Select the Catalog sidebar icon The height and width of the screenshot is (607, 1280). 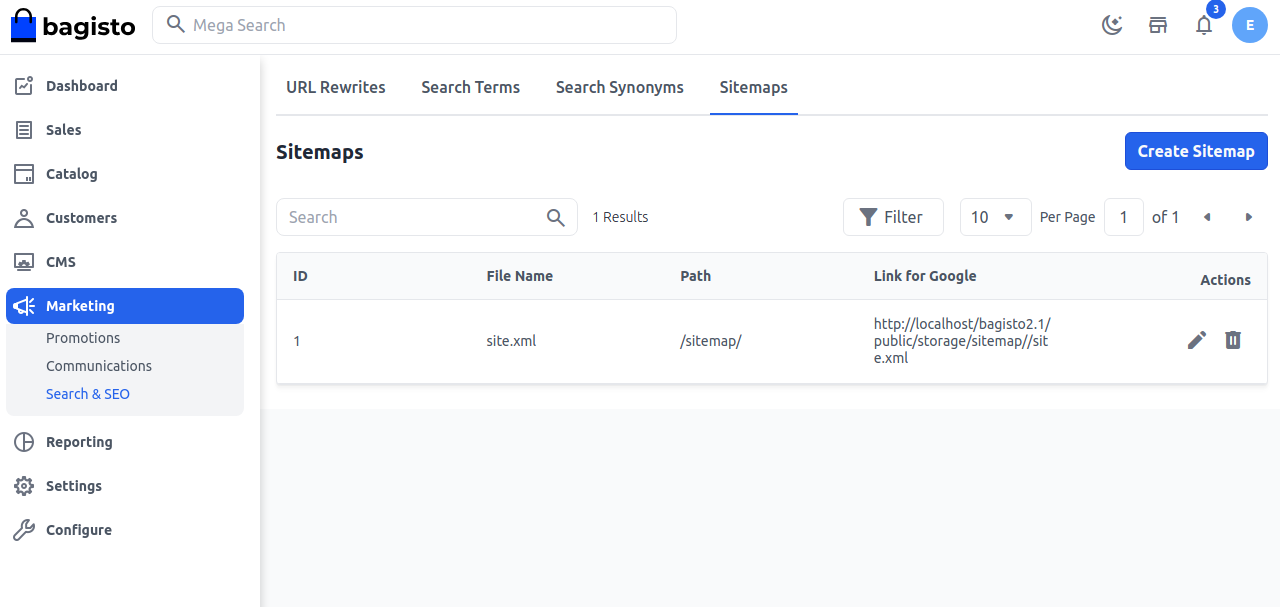click(23, 173)
